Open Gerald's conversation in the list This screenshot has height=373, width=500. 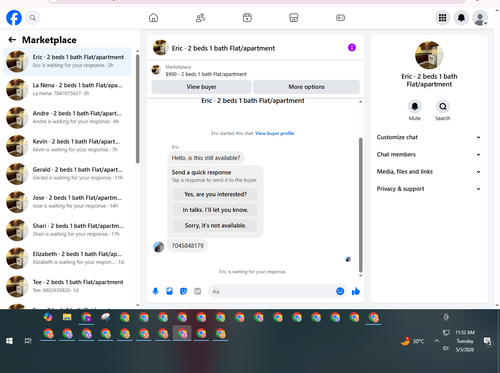click(x=67, y=174)
